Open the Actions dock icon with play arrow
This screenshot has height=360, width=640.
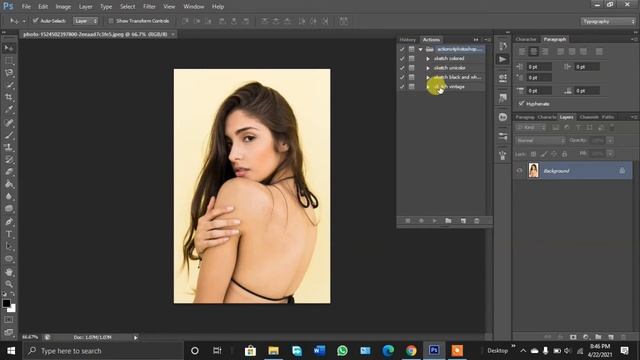pos(502,60)
